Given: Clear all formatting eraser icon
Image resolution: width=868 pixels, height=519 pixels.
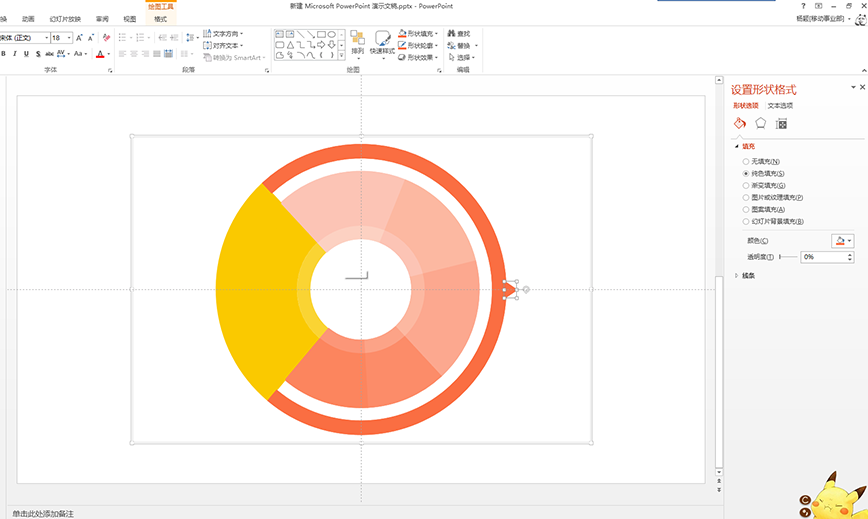Looking at the screenshot, I should coord(106,38).
